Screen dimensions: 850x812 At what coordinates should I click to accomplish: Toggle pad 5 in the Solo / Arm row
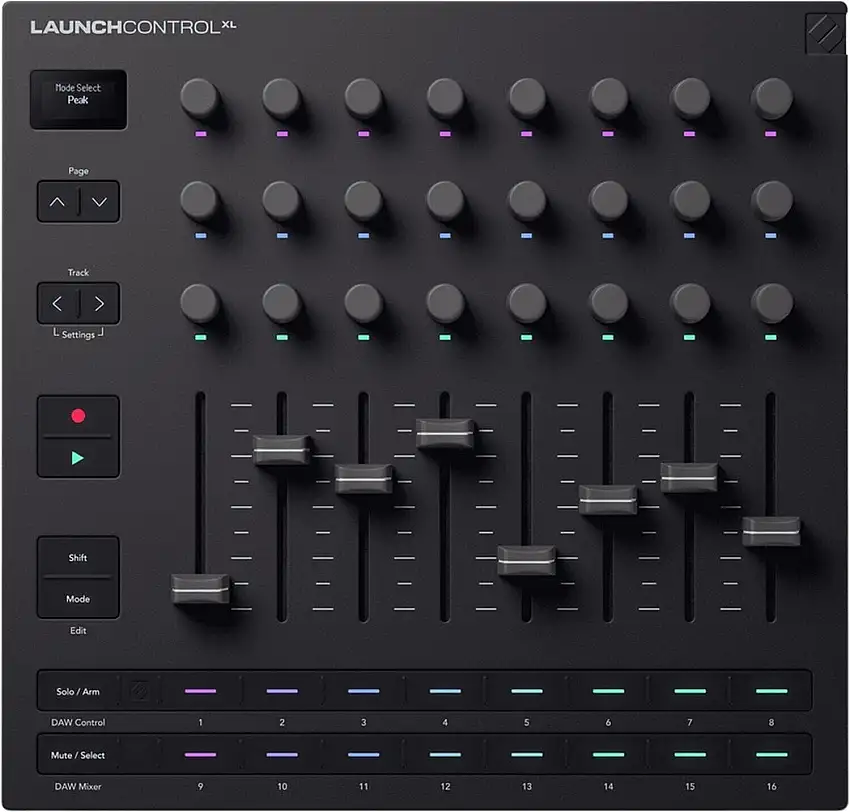pyautogui.click(x=527, y=691)
